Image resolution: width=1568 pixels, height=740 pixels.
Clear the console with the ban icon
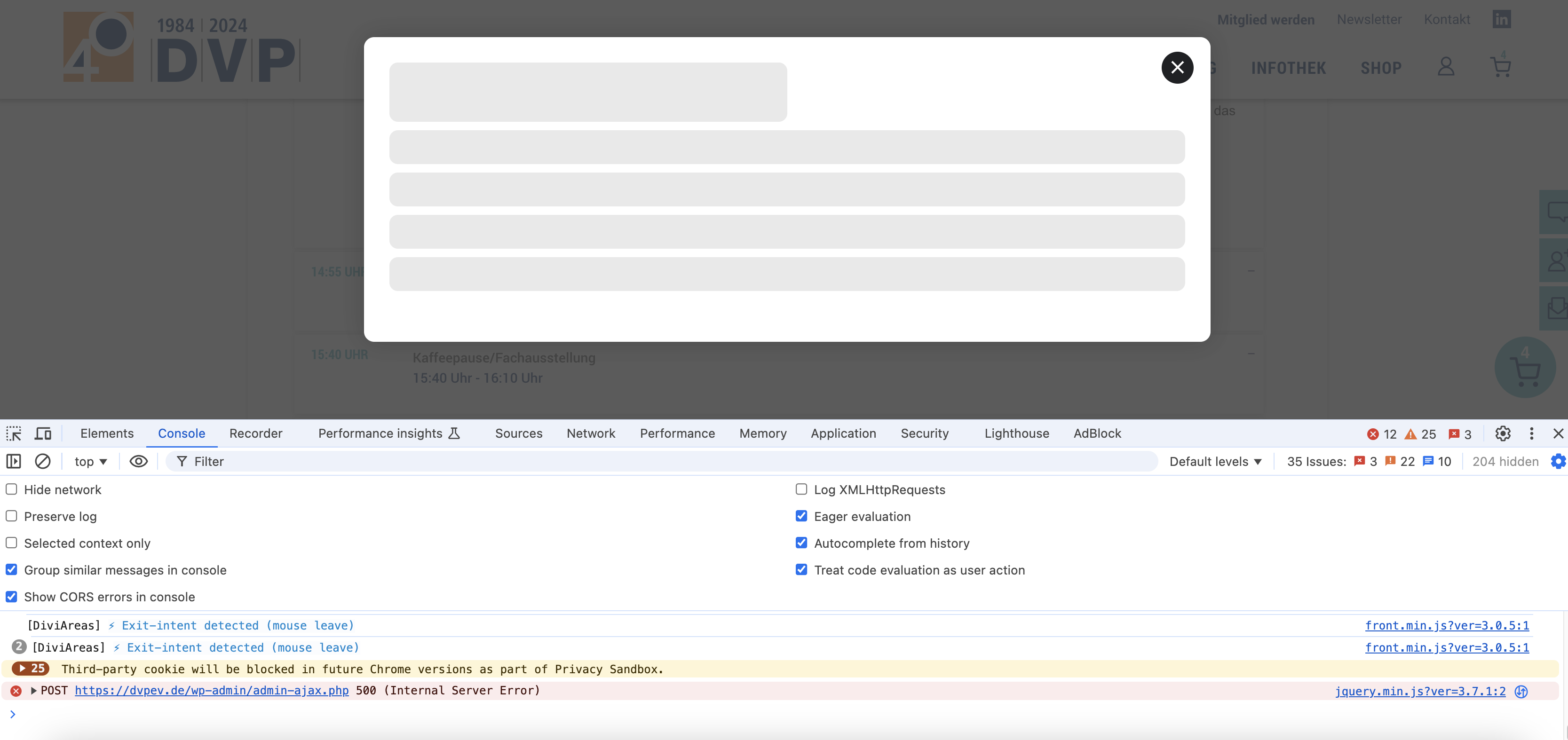click(x=43, y=461)
